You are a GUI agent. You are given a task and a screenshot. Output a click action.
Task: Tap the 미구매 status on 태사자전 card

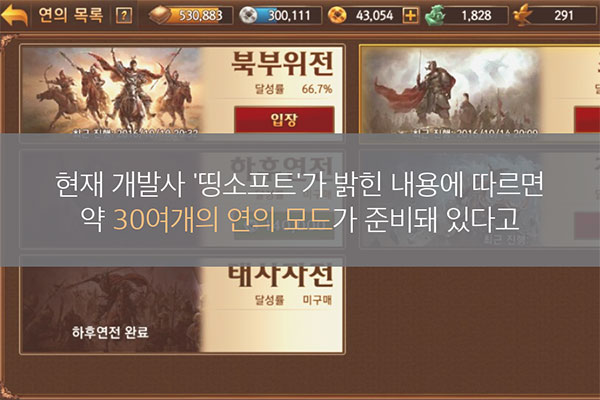[317, 300]
